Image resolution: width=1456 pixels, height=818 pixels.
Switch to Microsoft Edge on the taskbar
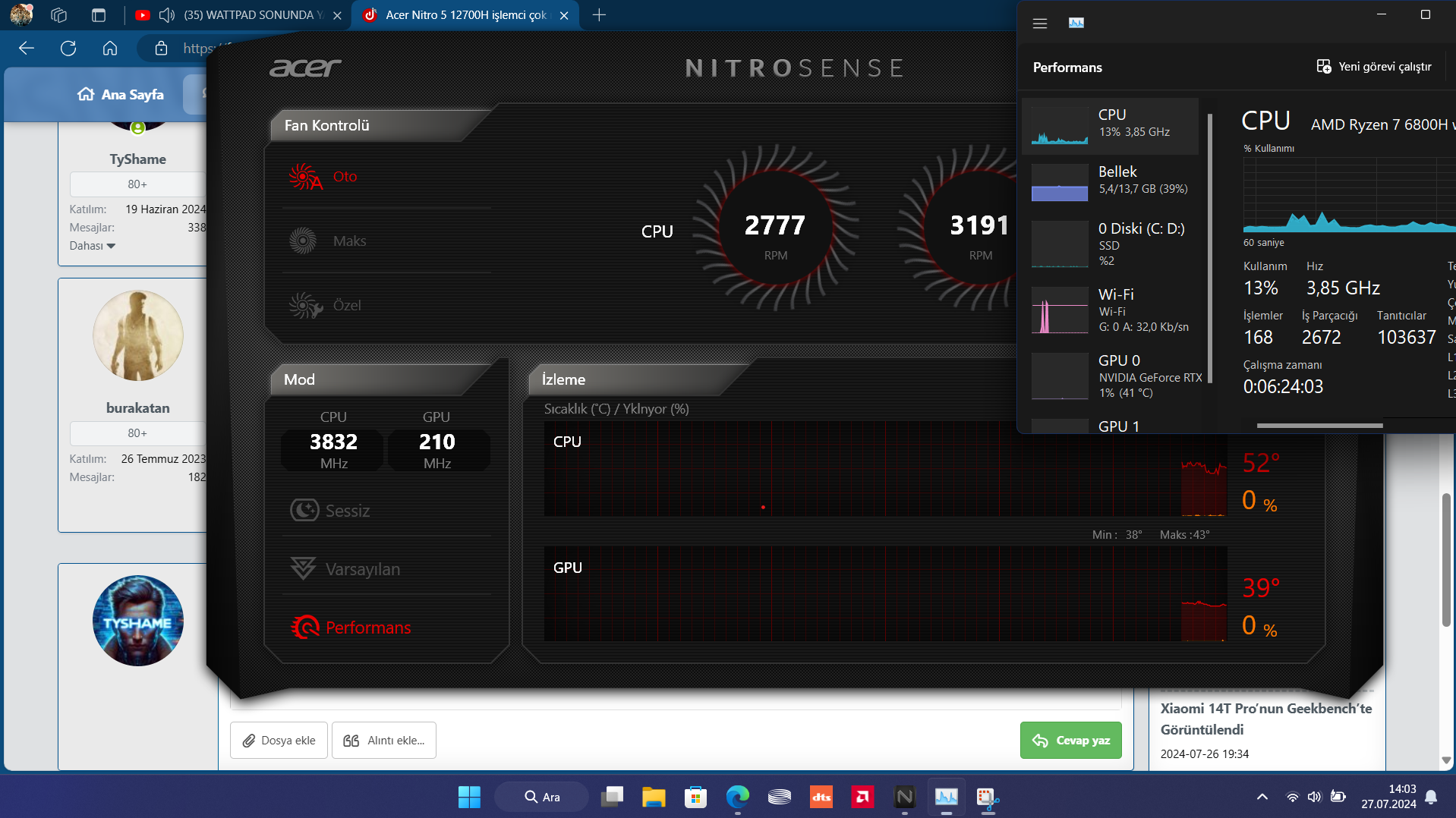pyautogui.click(x=737, y=797)
